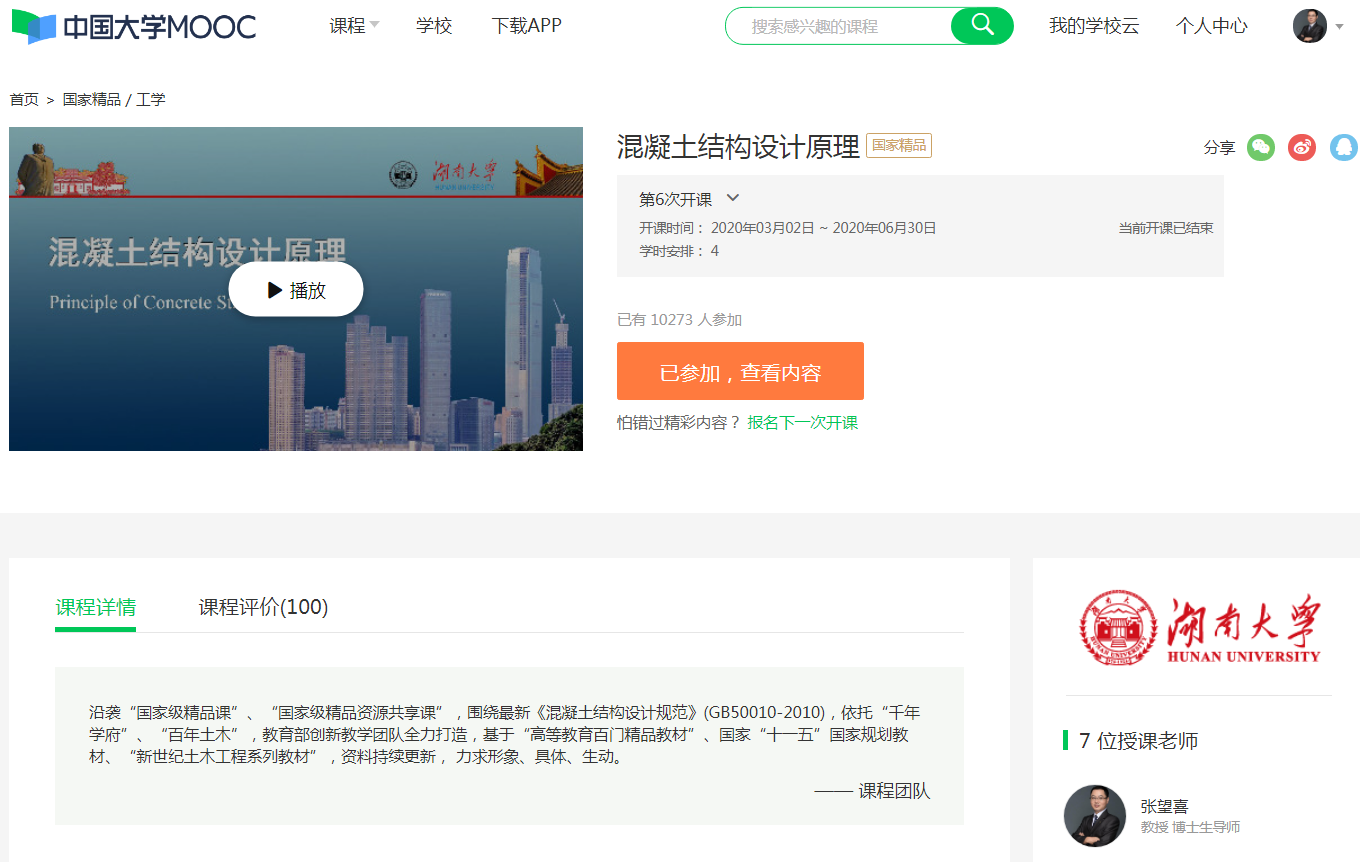Share course via Weibo icon
Viewport: 1360px width, 862px height.
[x=1302, y=147]
